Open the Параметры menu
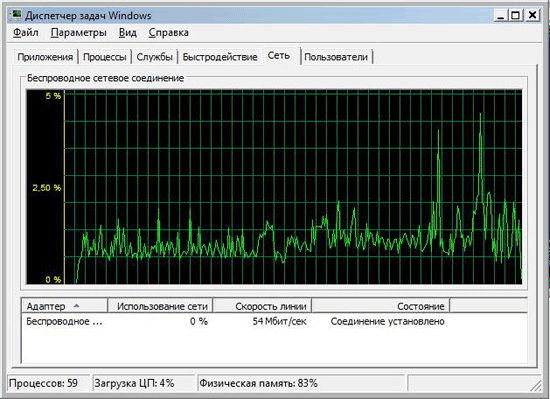The image size is (550, 399). pos(79,33)
